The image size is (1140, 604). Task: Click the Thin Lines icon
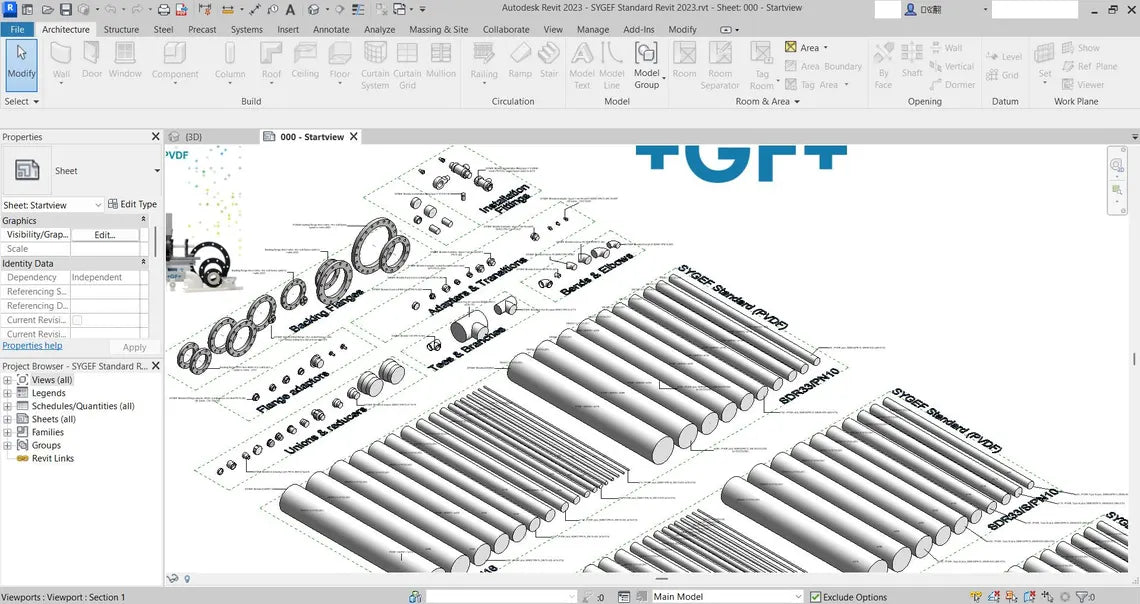[358, 9]
